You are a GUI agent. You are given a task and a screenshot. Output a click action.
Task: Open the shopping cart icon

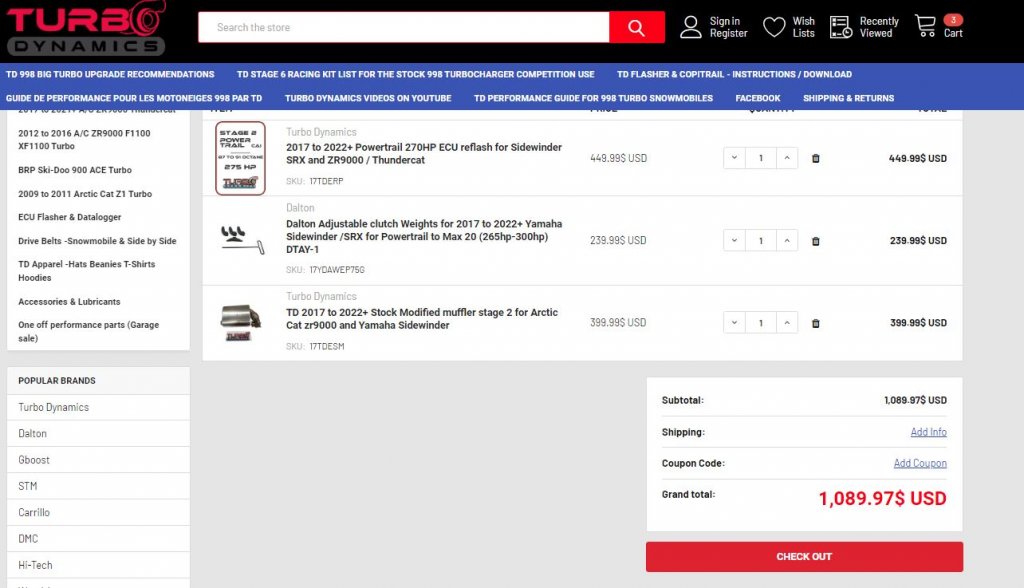click(x=926, y=27)
